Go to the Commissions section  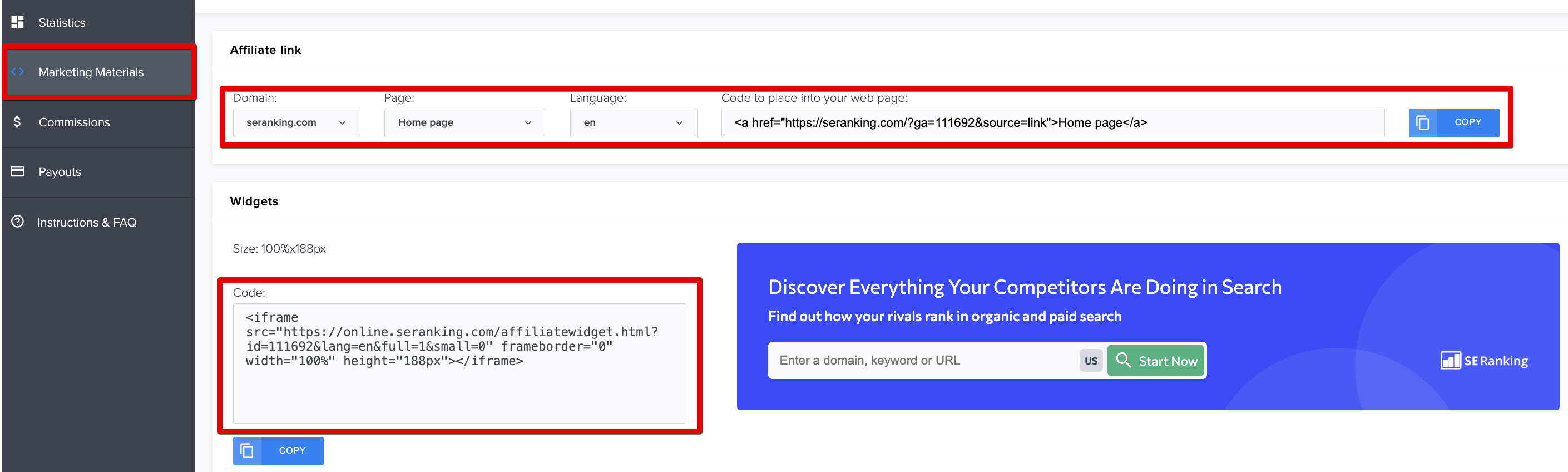pyautogui.click(x=98, y=122)
